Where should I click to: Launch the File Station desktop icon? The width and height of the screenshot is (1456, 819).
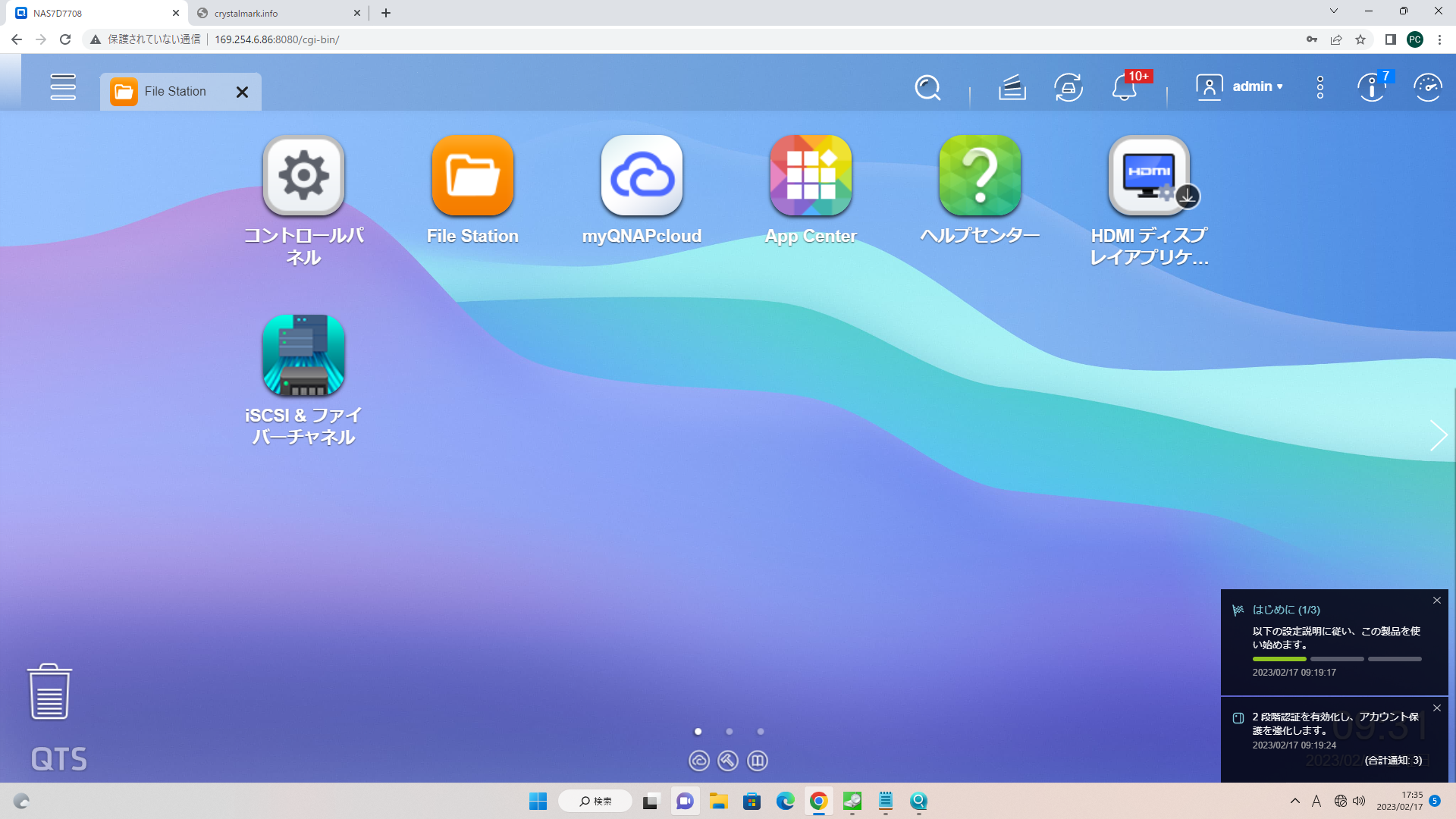coord(473,175)
